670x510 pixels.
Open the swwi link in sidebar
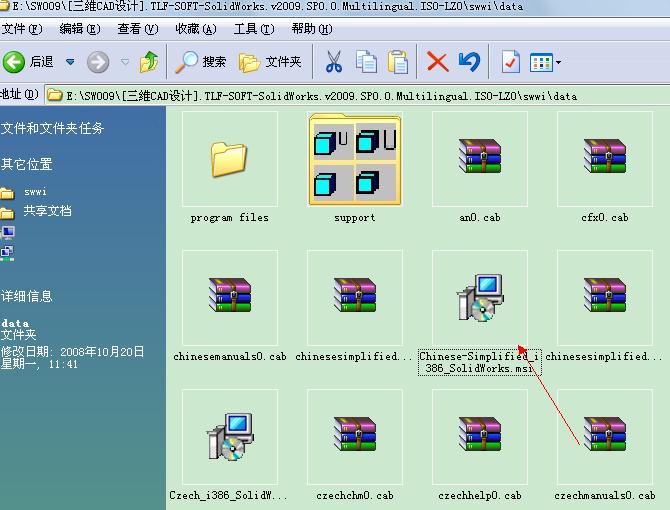pyautogui.click(x=35, y=192)
